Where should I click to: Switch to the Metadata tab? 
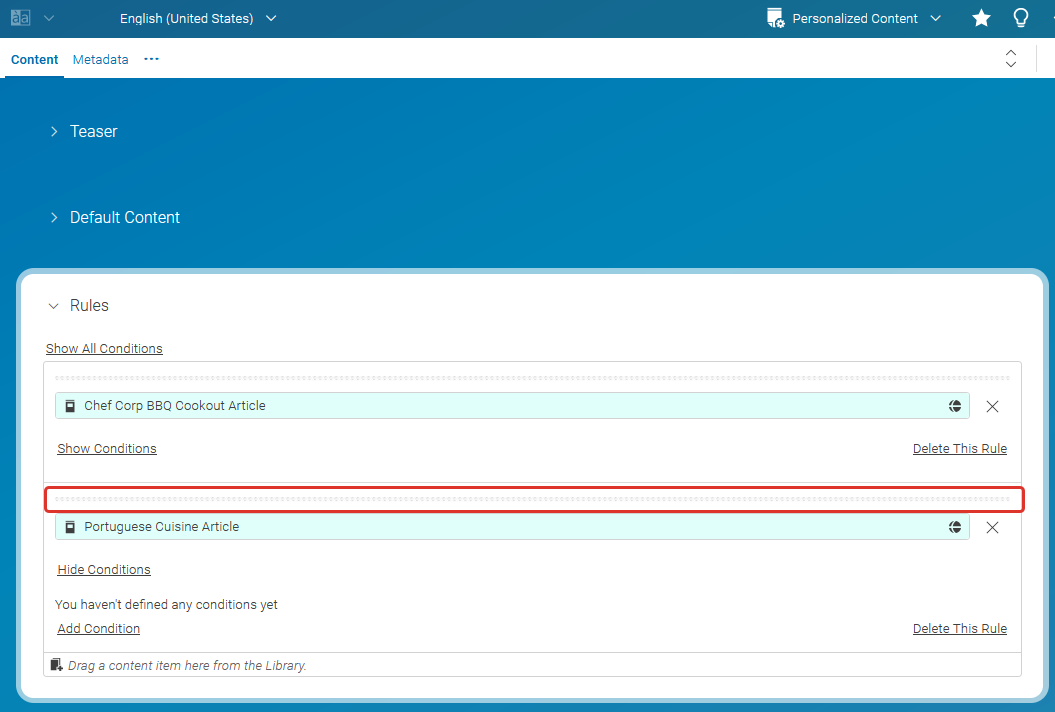[100, 60]
